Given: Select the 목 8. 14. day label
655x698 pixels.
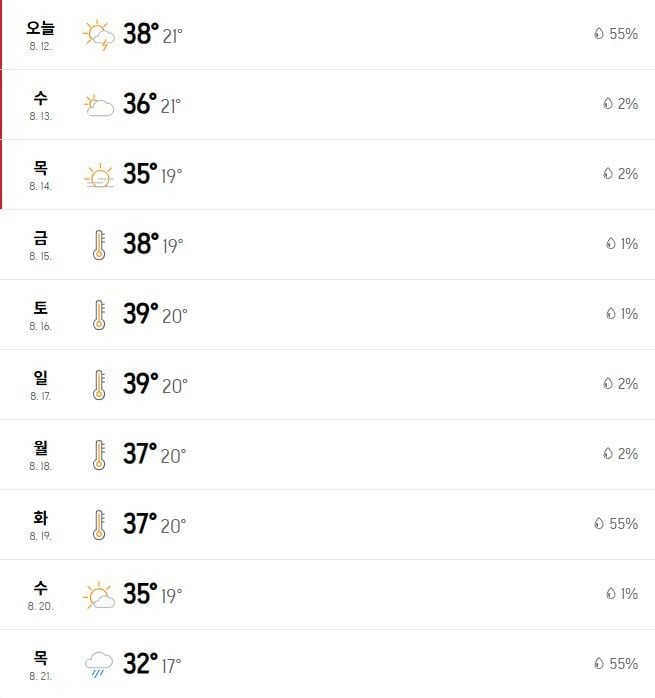Looking at the screenshot, I should pos(41,175).
